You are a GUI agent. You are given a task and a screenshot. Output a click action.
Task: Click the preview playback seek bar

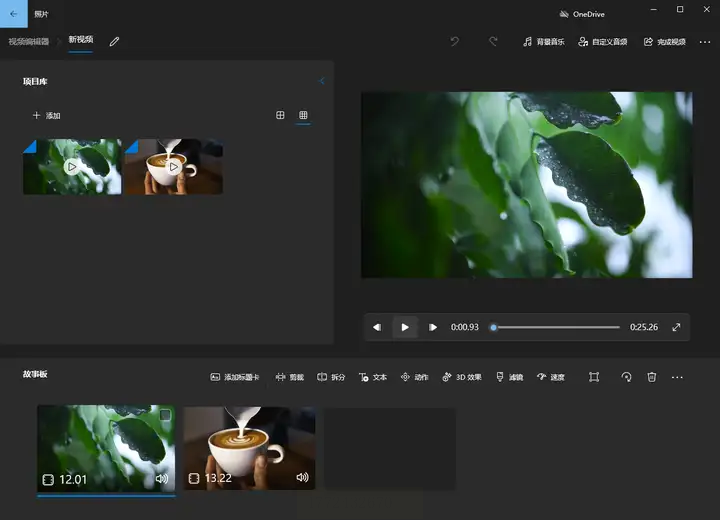coord(555,327)
